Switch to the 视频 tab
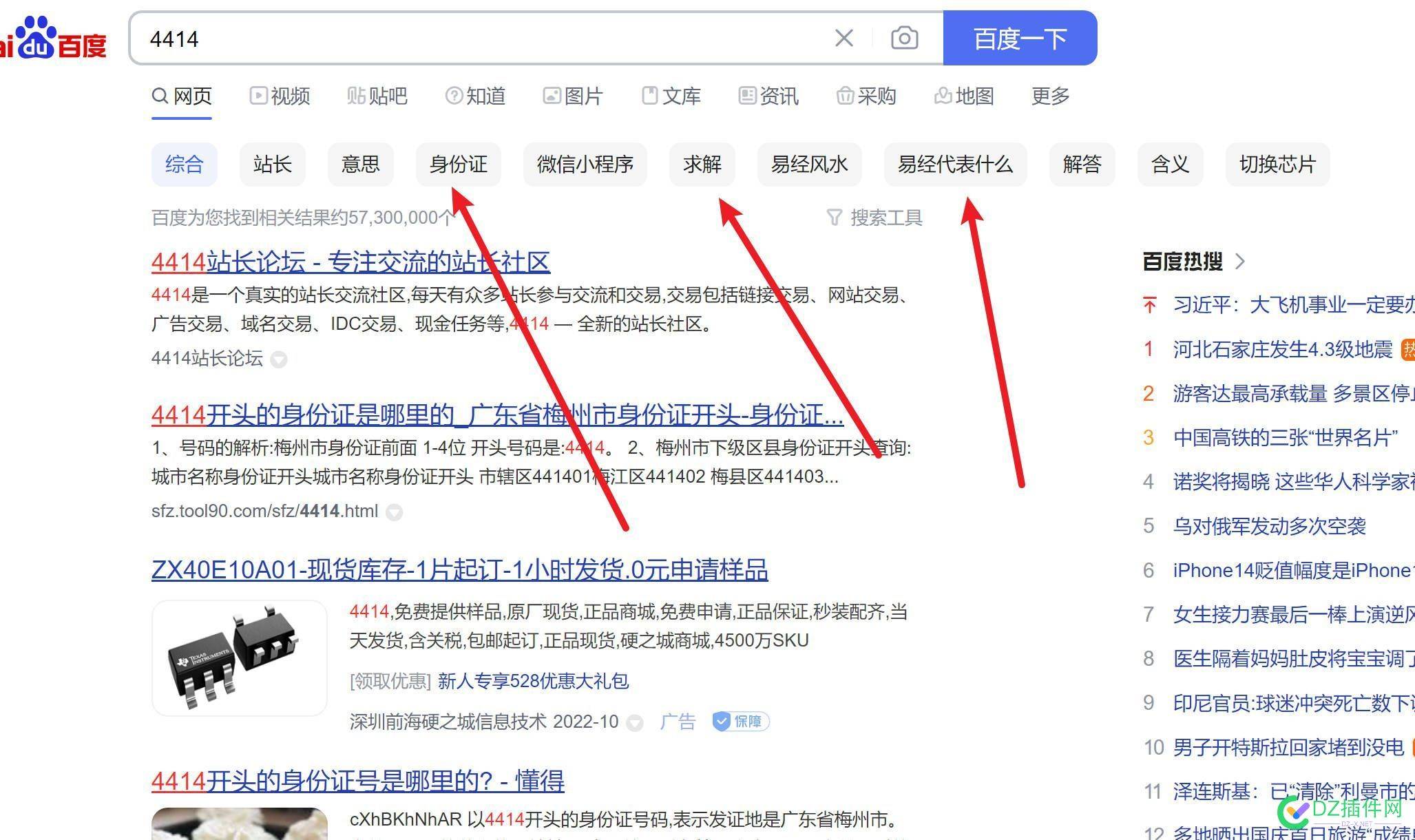 coord(280,96)
